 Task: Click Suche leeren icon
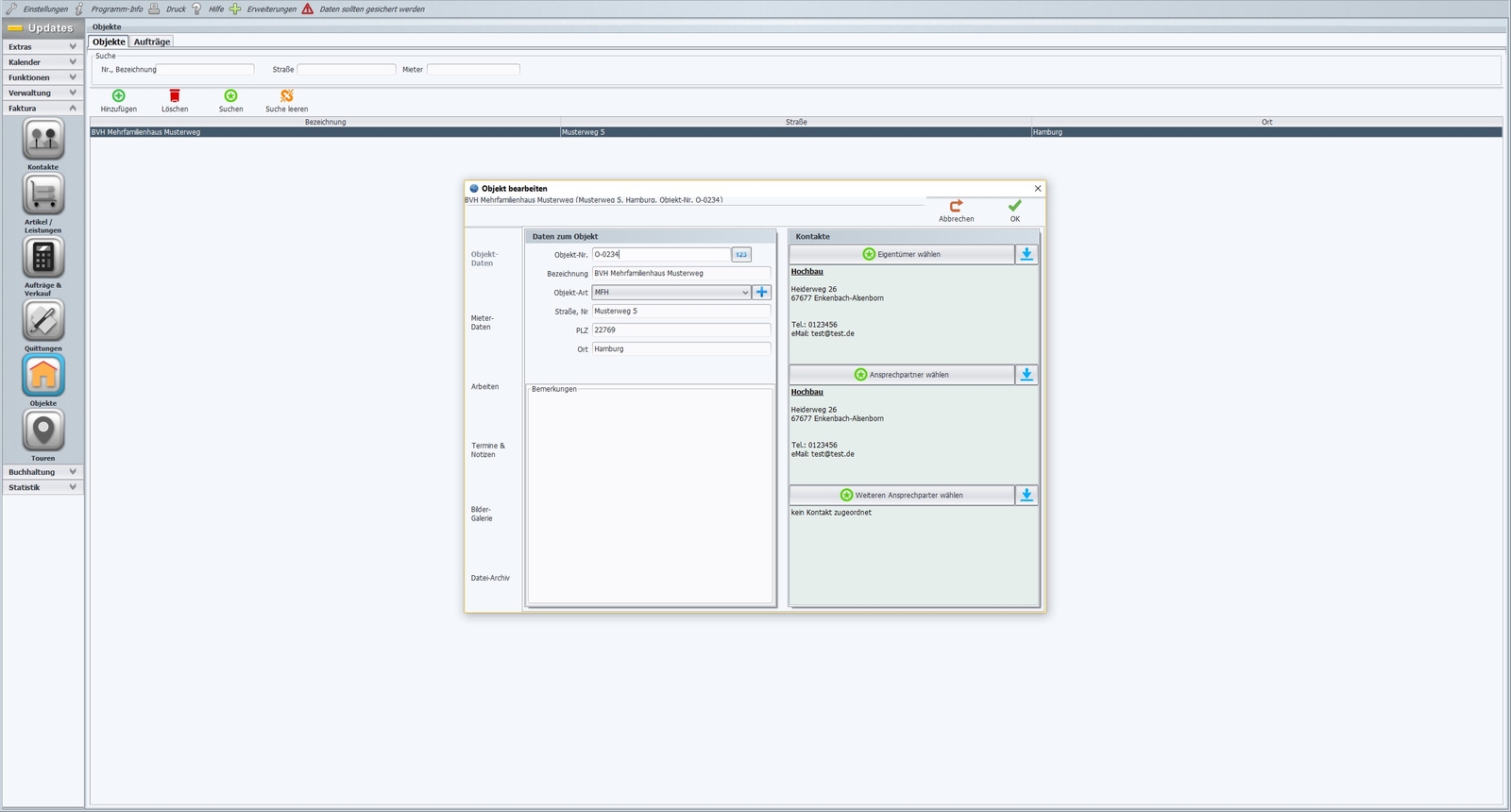pos(286,95)
